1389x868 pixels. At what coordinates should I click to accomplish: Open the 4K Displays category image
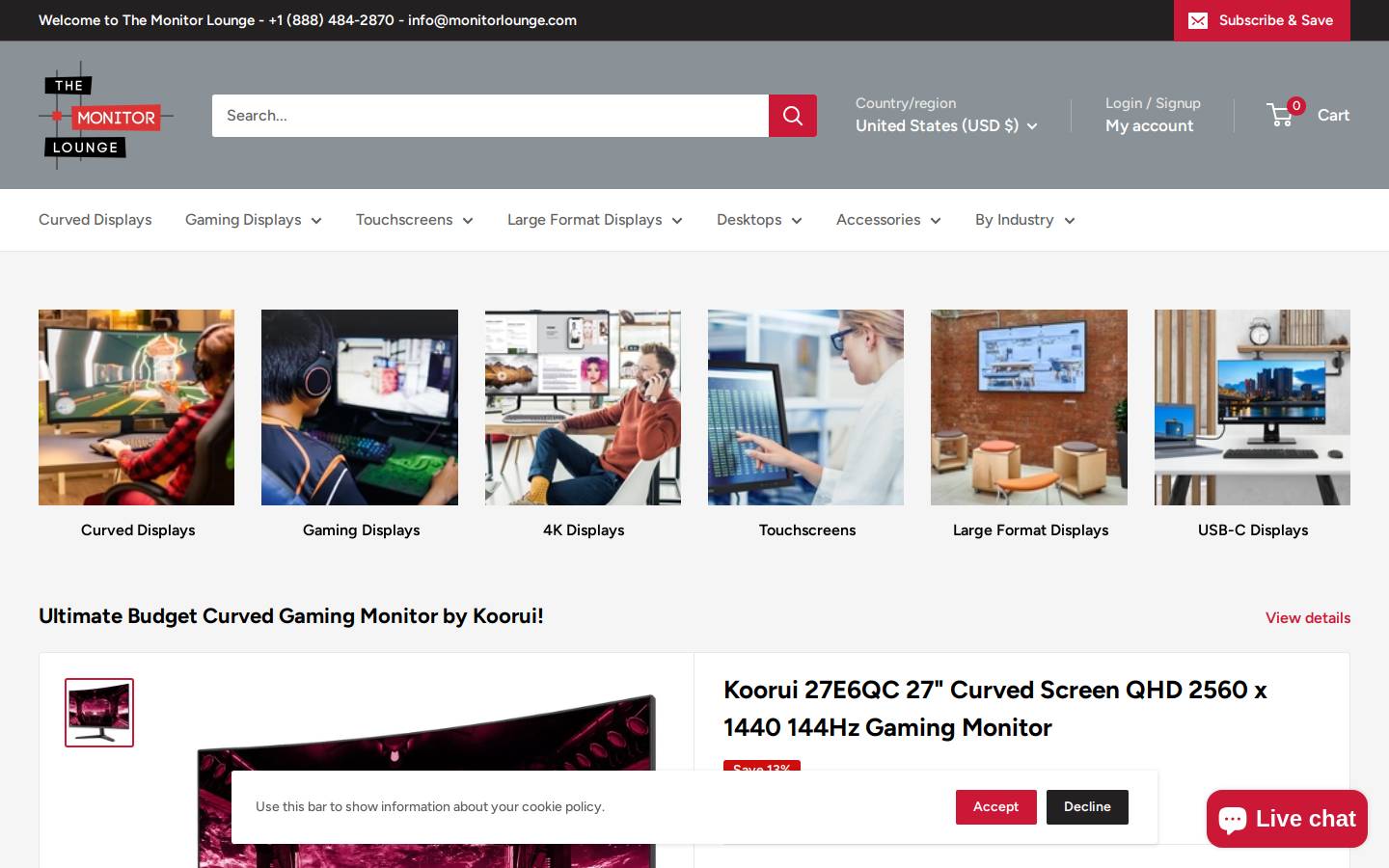pyautogui.click(x=583, y=407)
